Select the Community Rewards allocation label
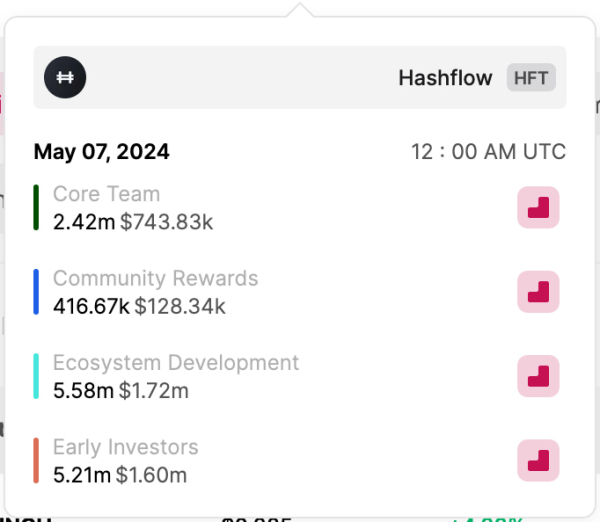This screenshot has width=600, height=522. (x=155, y=278)
